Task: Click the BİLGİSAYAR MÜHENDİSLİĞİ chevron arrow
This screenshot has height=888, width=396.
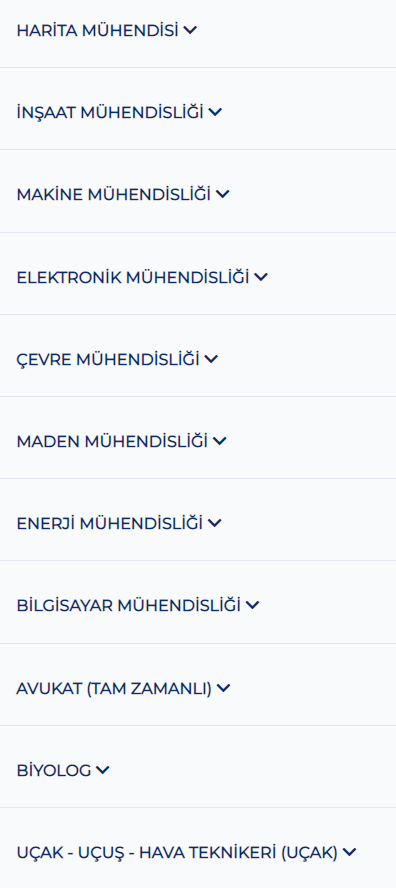Action: 253,605
